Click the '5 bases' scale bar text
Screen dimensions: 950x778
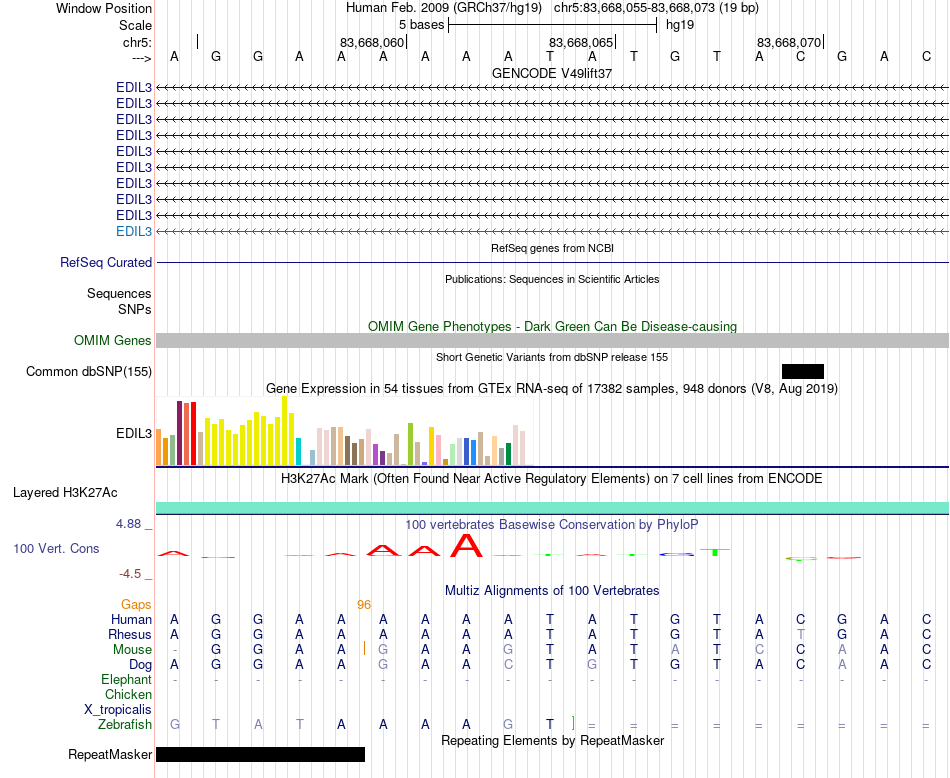pyautogui.click(x=422, y=25)
